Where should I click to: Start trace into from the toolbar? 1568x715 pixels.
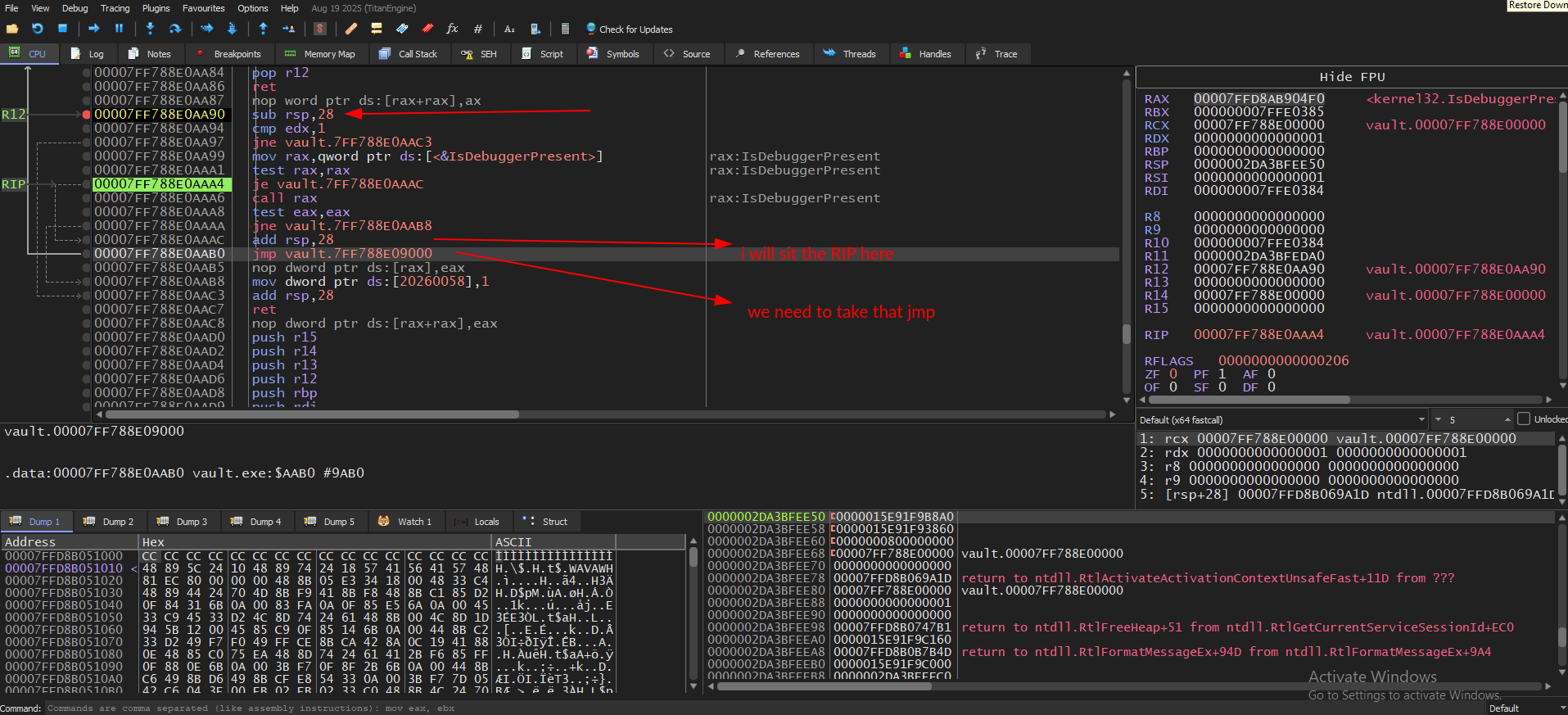207,29
